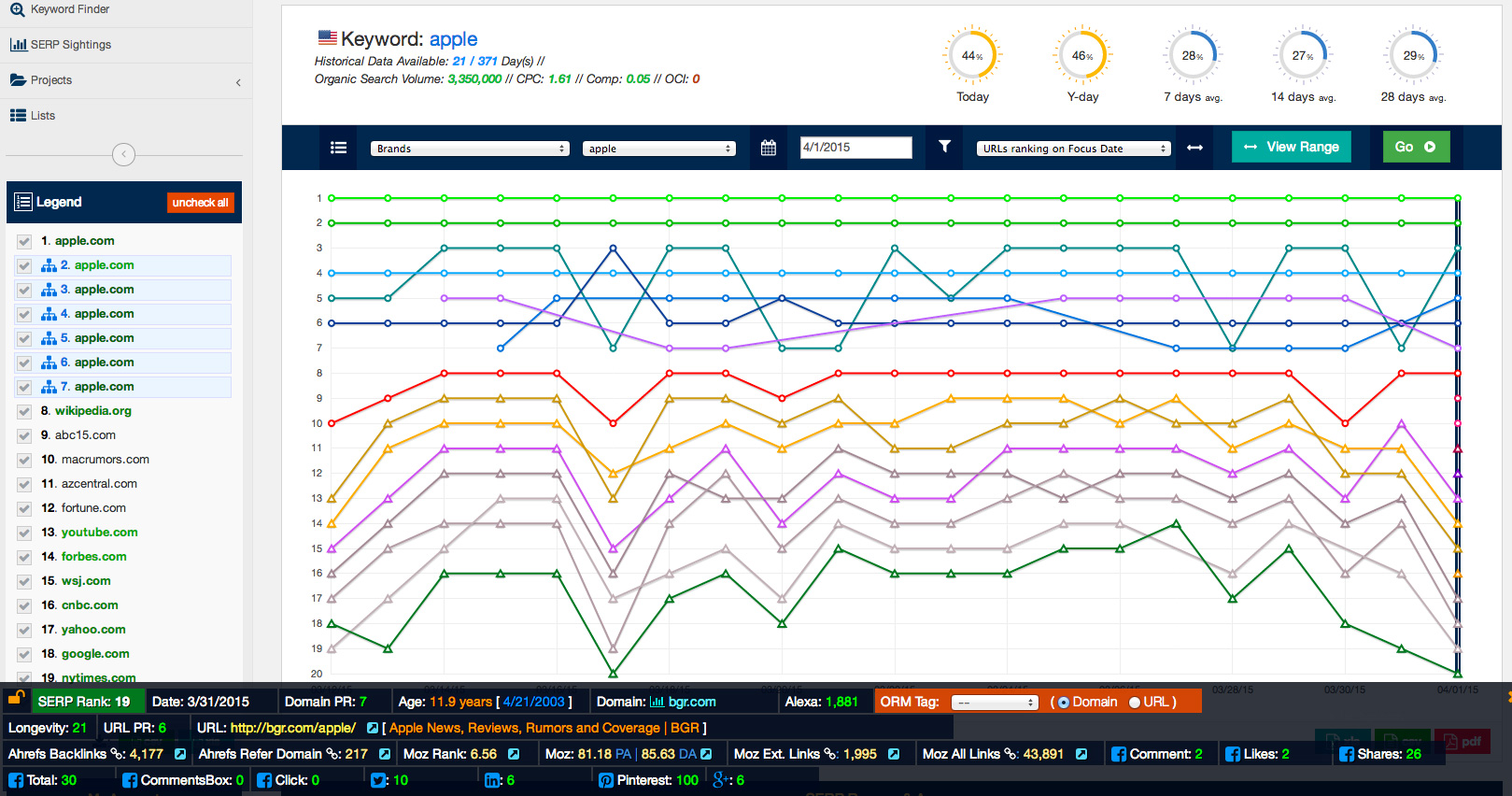The image size is (1512, 796).
Task: Open the ORM Tag dropdown
Action: coord(995,703)
